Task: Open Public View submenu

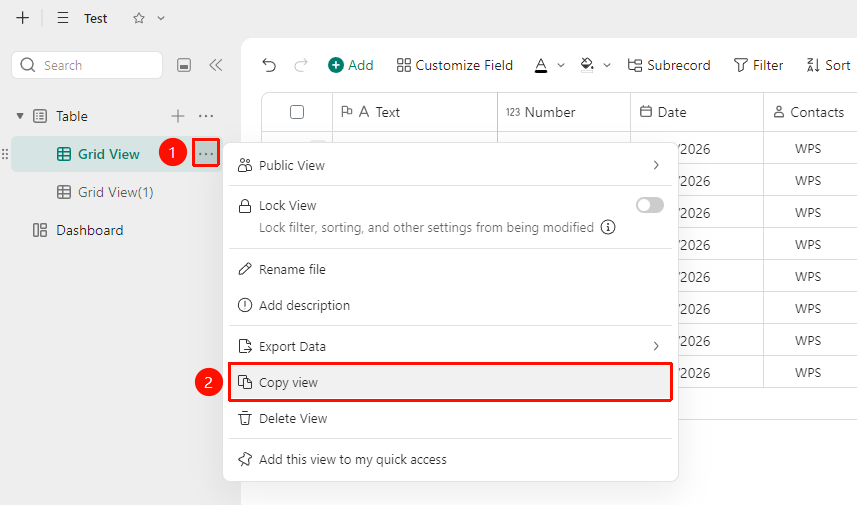Action: pos(450,165)
